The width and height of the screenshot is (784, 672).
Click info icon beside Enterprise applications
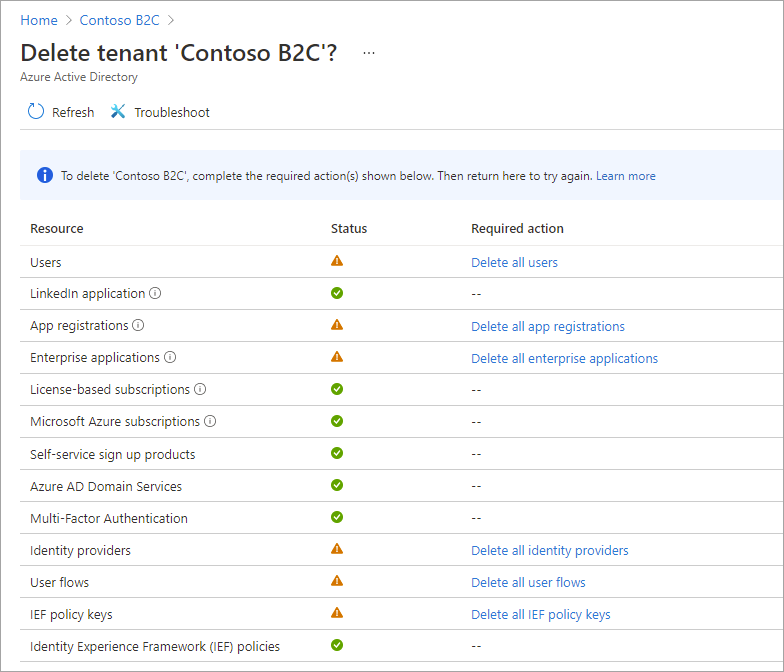(x=170, y=358)
